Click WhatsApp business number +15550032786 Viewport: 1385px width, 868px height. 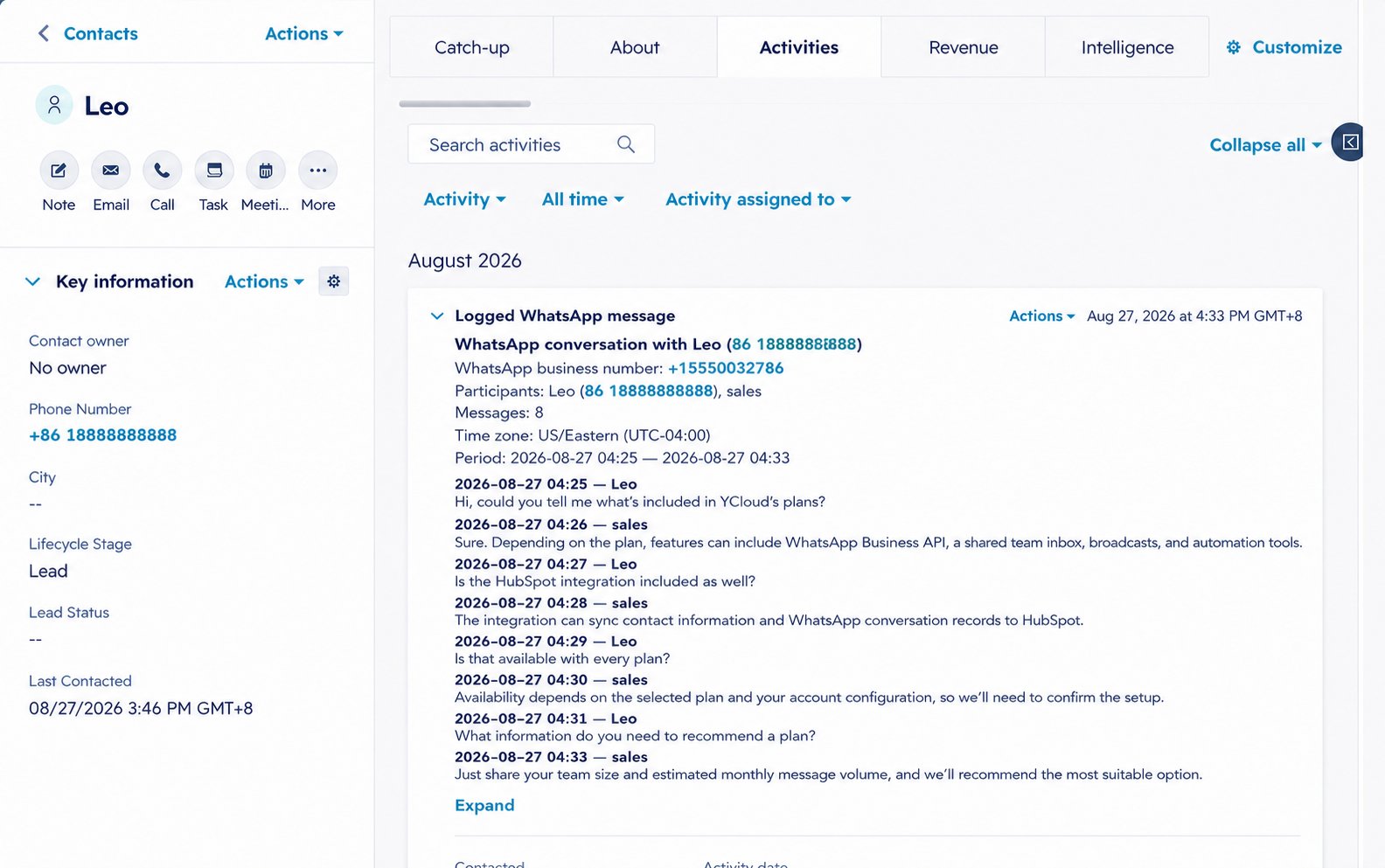tap(726, 368)
